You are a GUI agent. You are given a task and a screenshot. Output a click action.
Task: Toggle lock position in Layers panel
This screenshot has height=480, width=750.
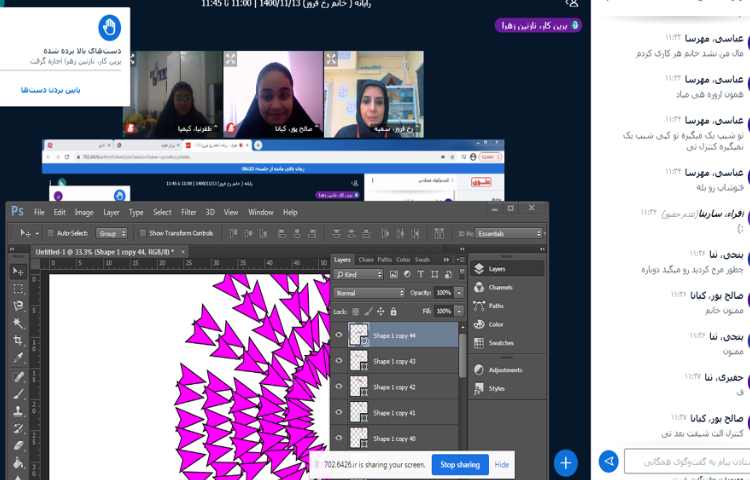coord(381,312)
